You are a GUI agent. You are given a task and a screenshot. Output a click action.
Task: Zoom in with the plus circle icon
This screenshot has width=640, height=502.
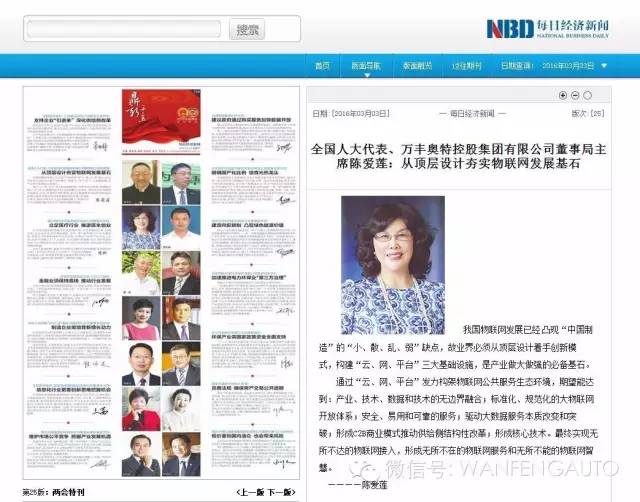[x=563, y=96]
